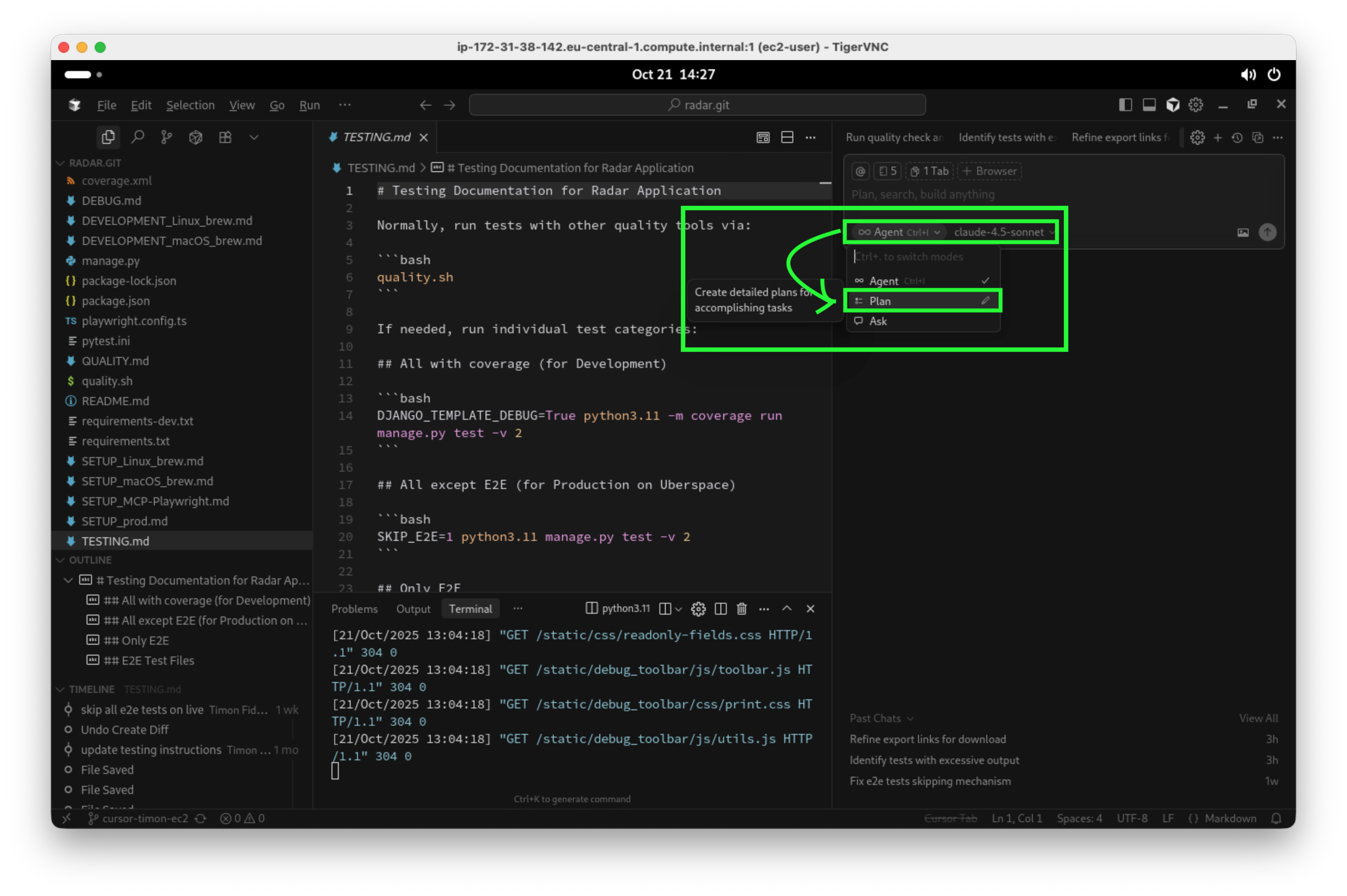
Task: Select Plan mode from the menu
Action: [x=880, y=301]
